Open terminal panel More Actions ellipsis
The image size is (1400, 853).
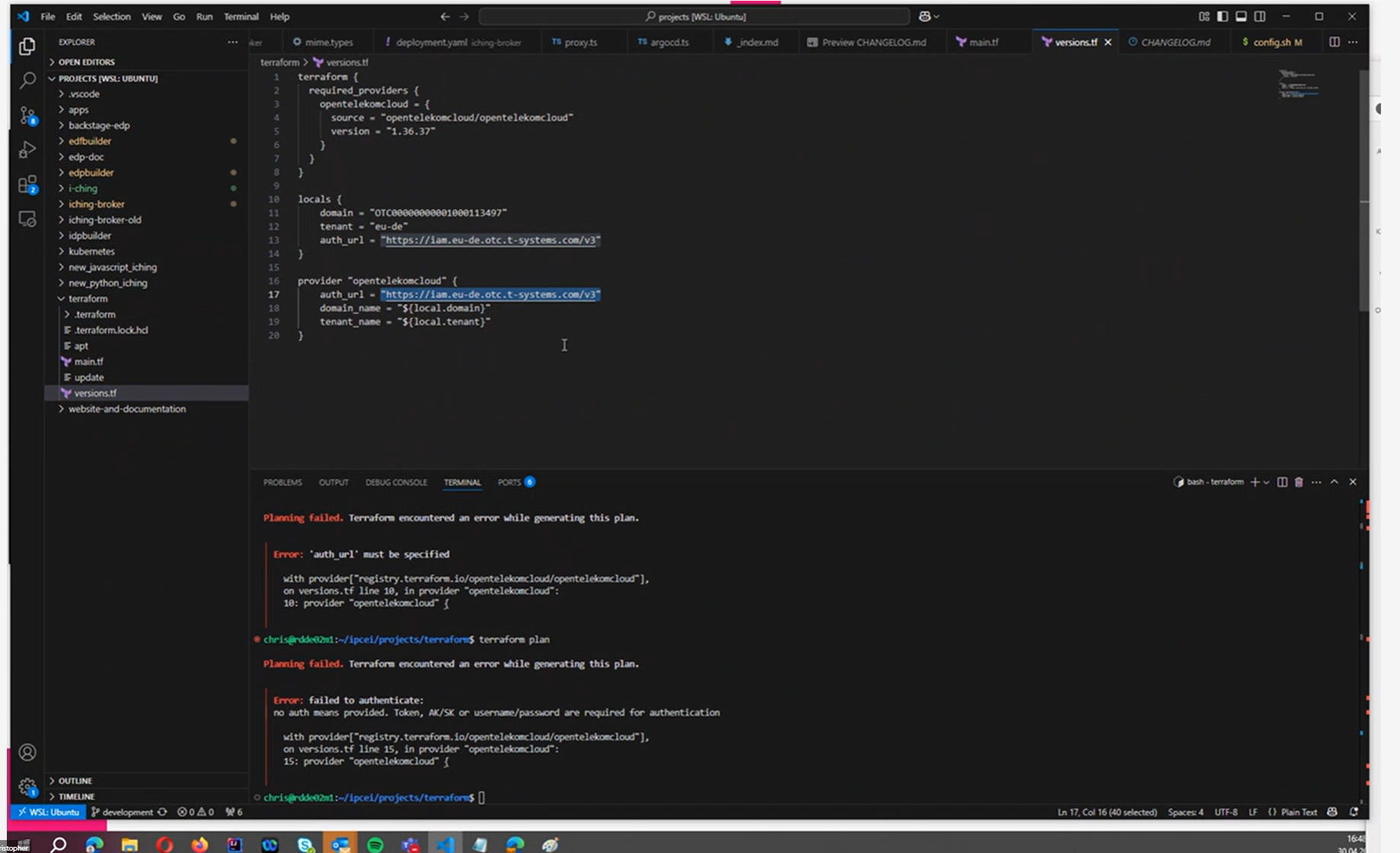[1316, 481]
